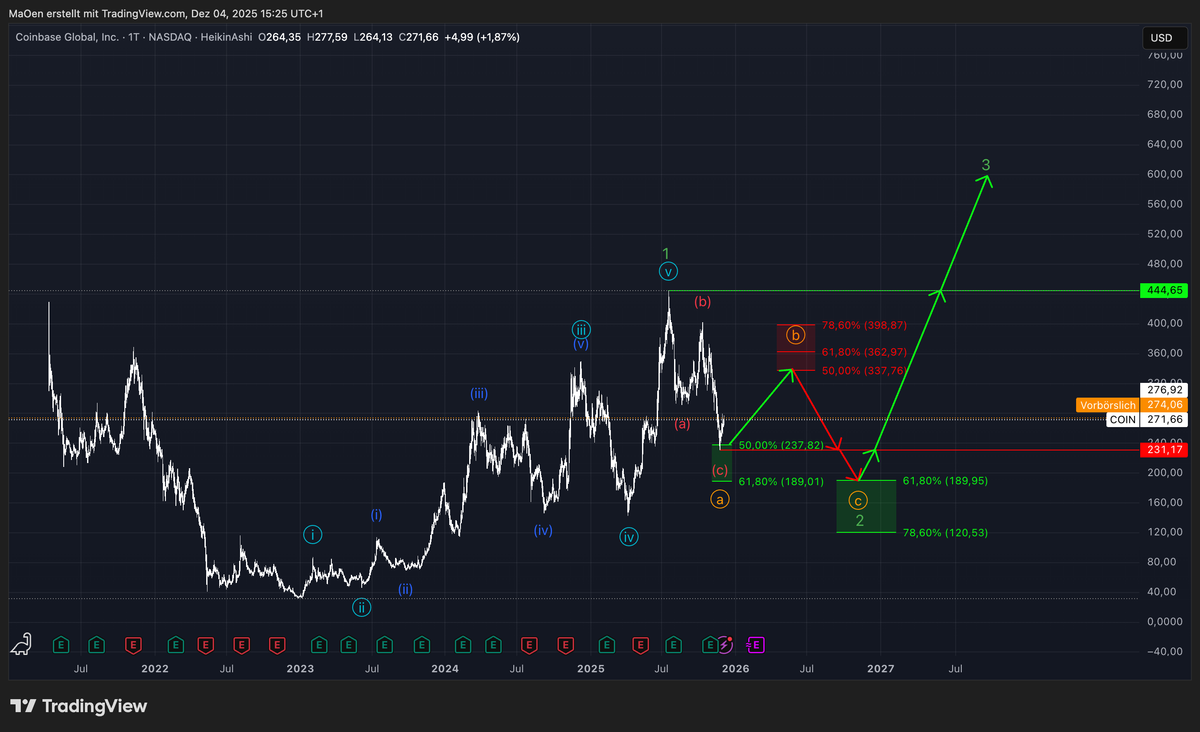Click the COIN 271,66 price label
The width and height of the screenshot is (1200, 732).
(x=1145, y=419)
